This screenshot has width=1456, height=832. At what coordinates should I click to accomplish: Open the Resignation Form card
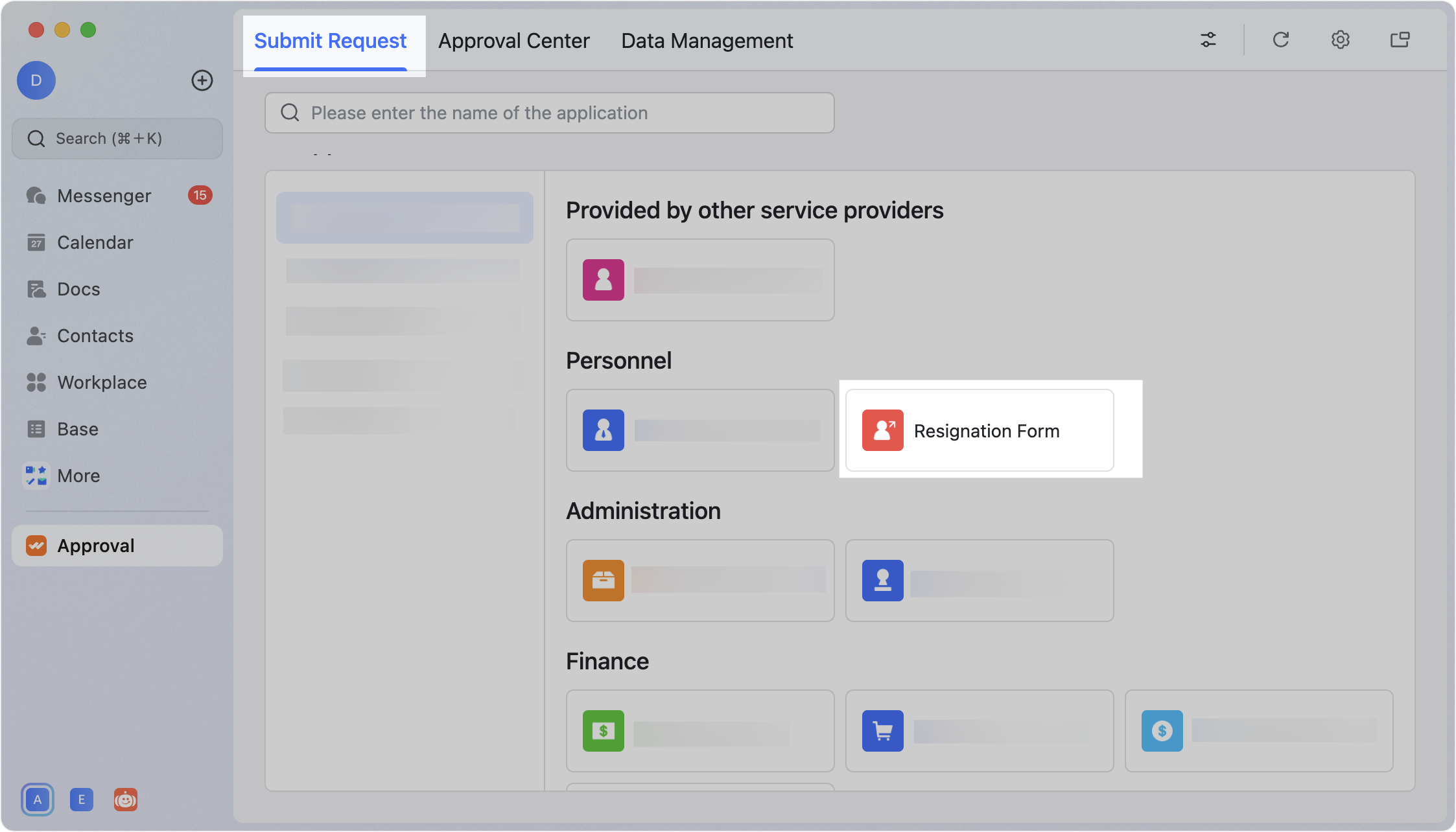(x=979, y=430)
